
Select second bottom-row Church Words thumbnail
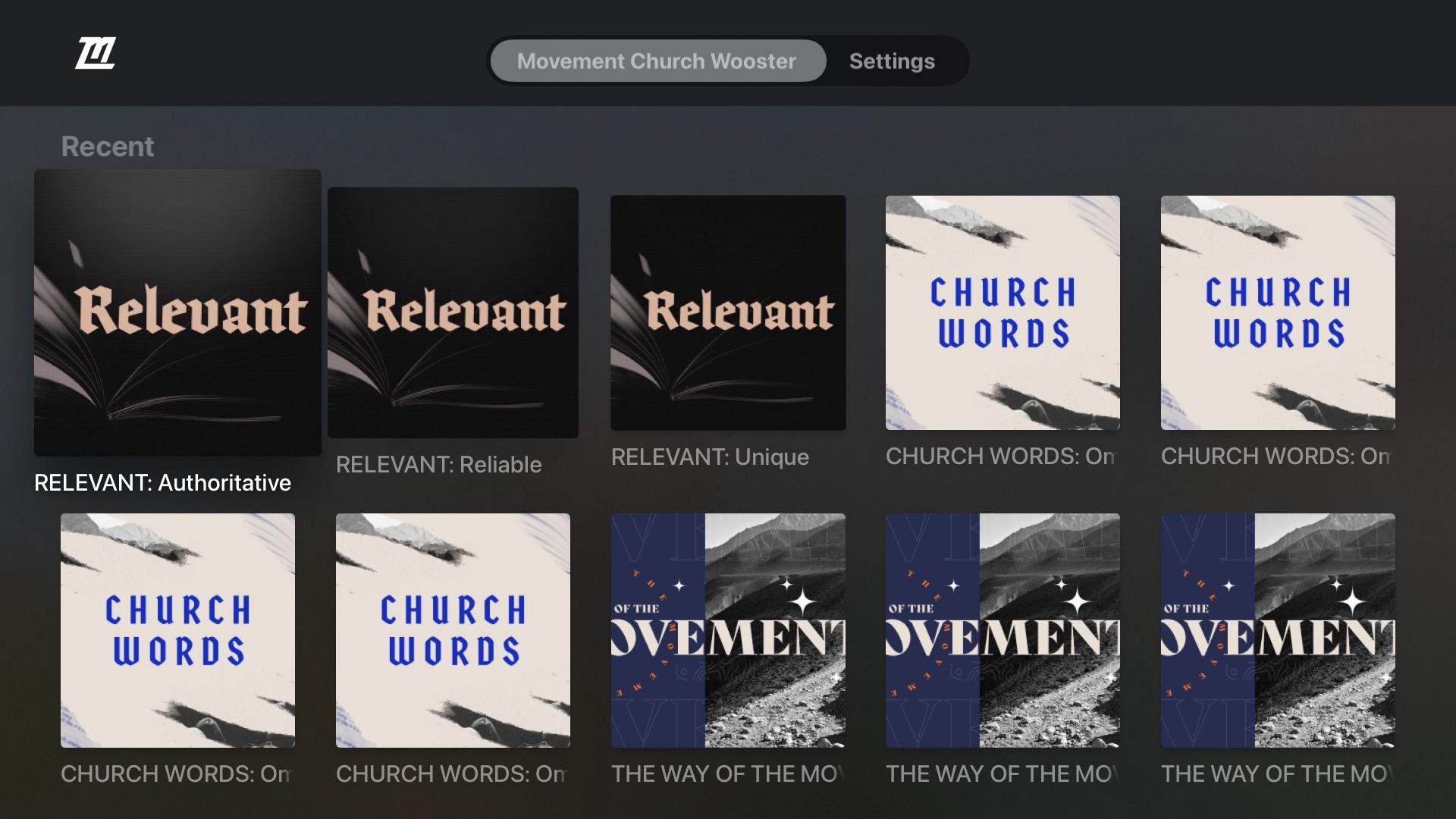(453, 630)
